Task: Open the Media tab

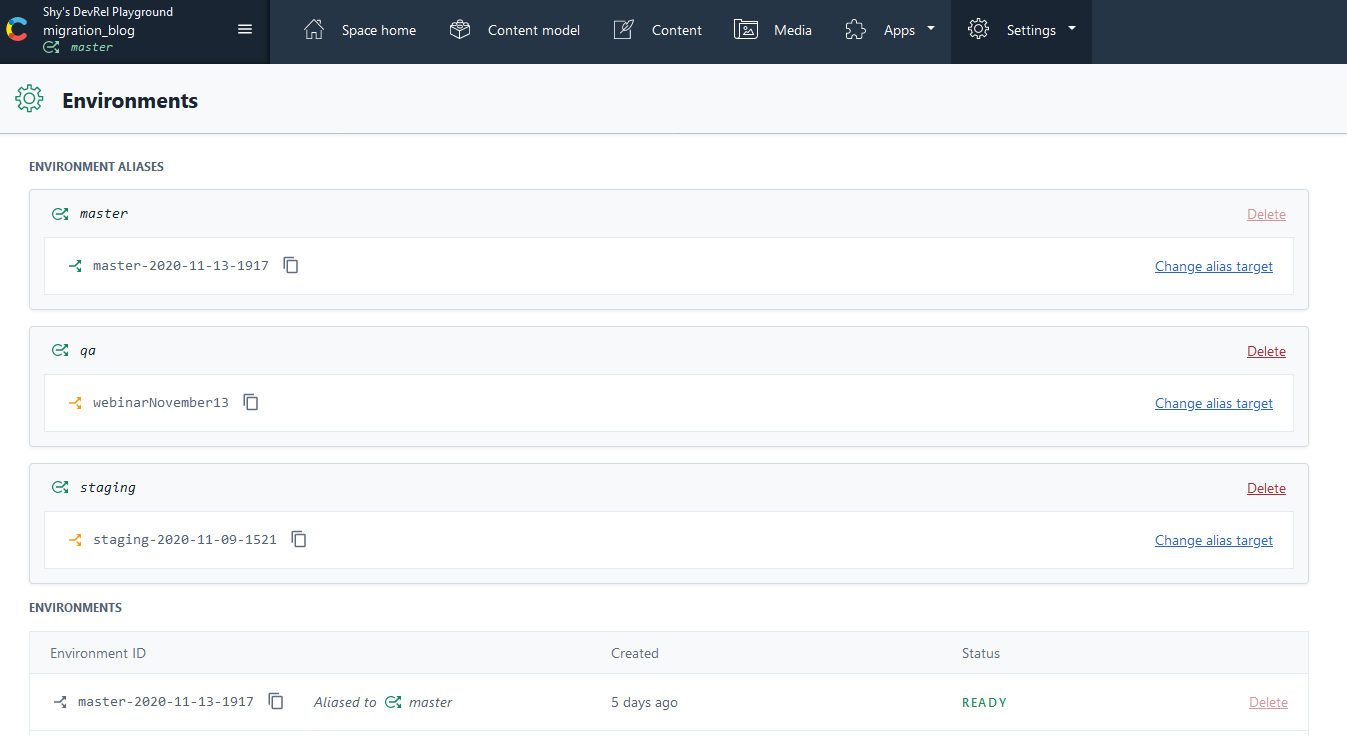Action: [792, 30]
